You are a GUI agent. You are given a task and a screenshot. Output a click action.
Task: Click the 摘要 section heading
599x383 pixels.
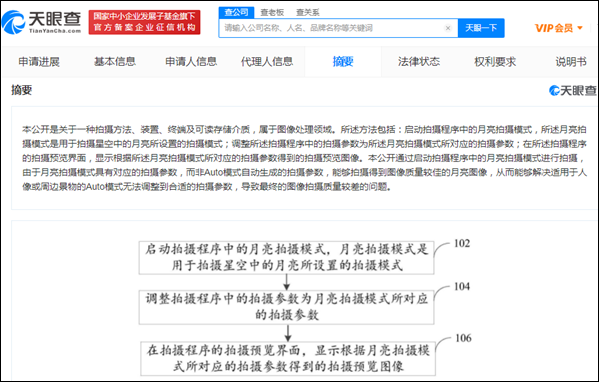pyautogui.click(x=21, y=90)
